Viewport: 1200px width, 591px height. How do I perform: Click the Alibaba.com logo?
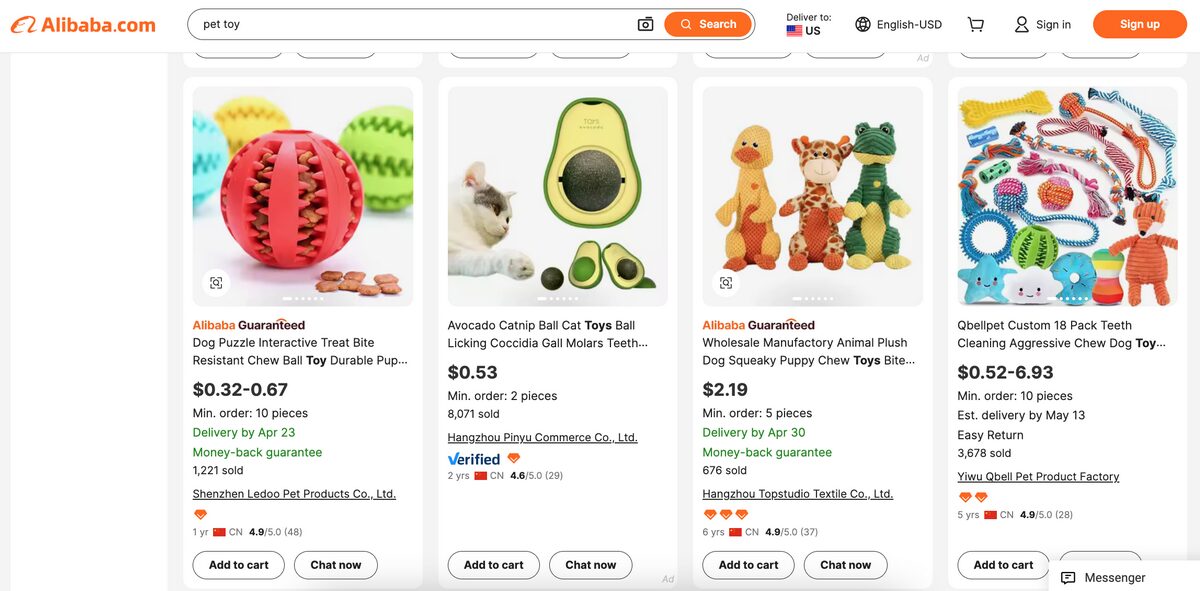click(82, 24)
